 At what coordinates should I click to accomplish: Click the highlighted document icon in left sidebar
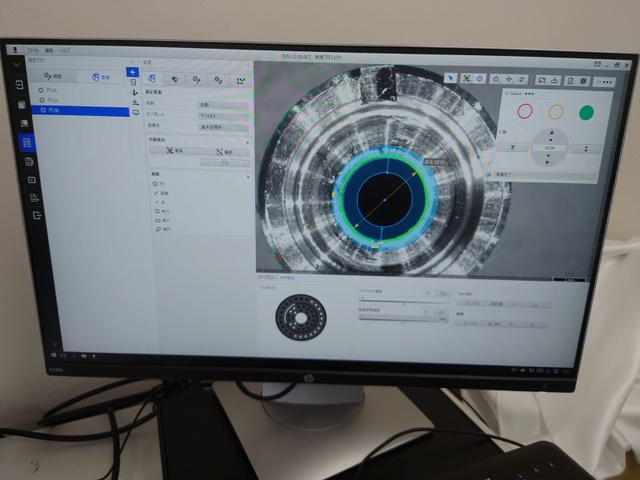[27, 142]
